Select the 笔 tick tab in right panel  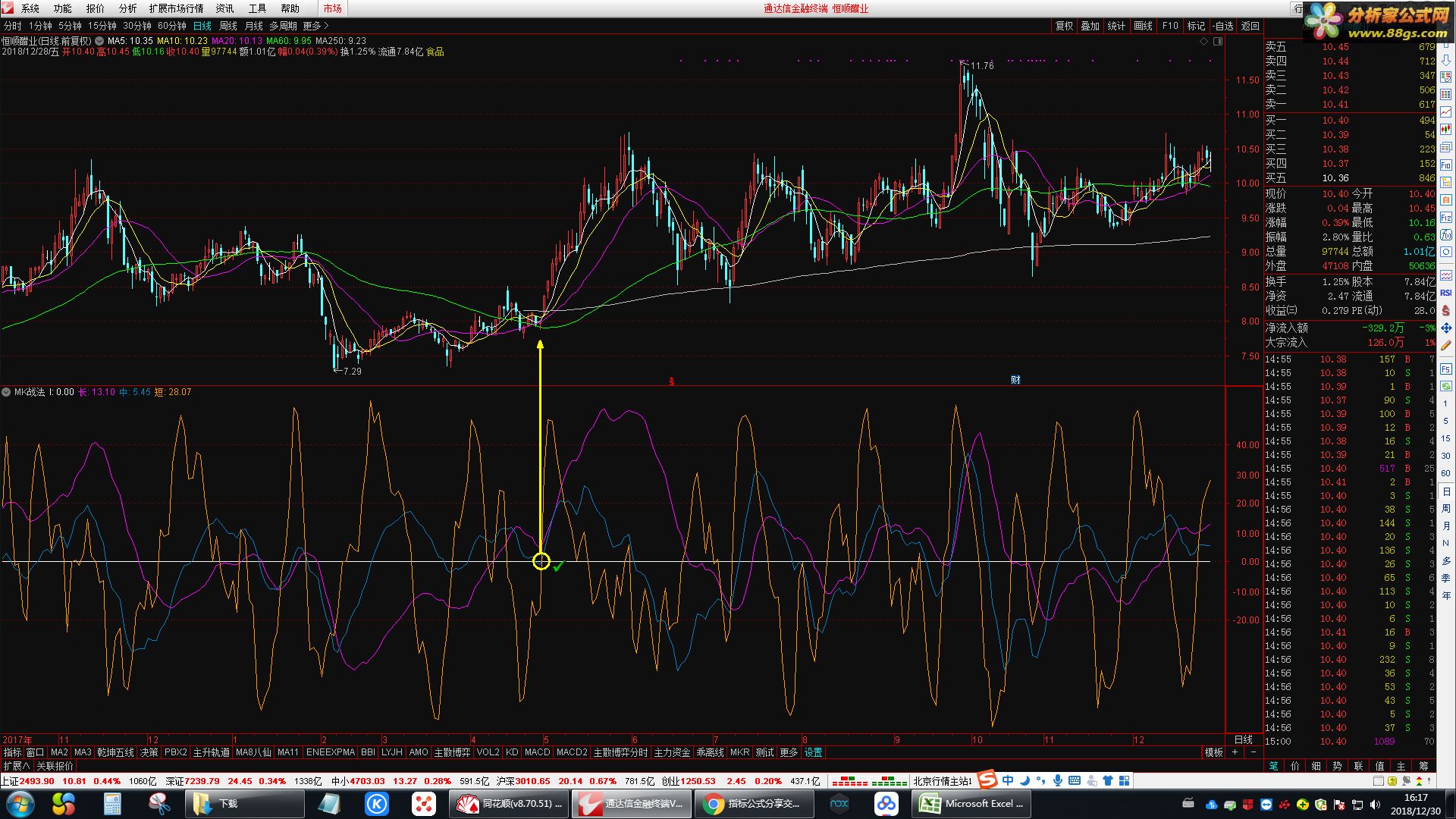pyautogui.click(x=1273, y=766)
